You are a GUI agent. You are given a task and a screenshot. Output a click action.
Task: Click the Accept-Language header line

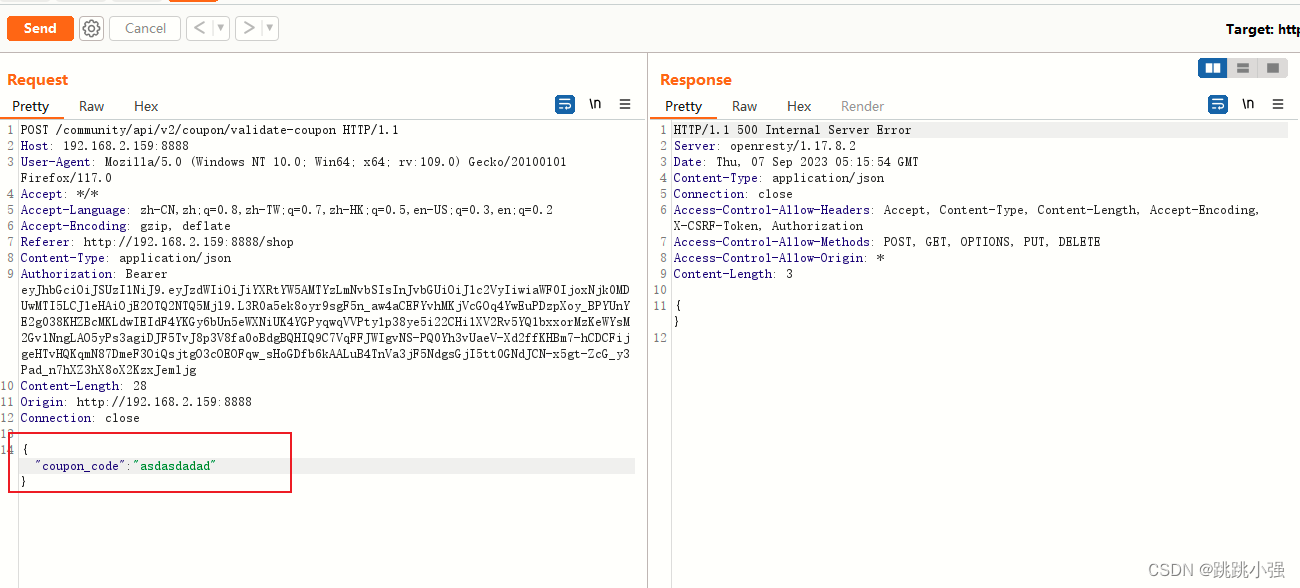click(x=287, y=210)
